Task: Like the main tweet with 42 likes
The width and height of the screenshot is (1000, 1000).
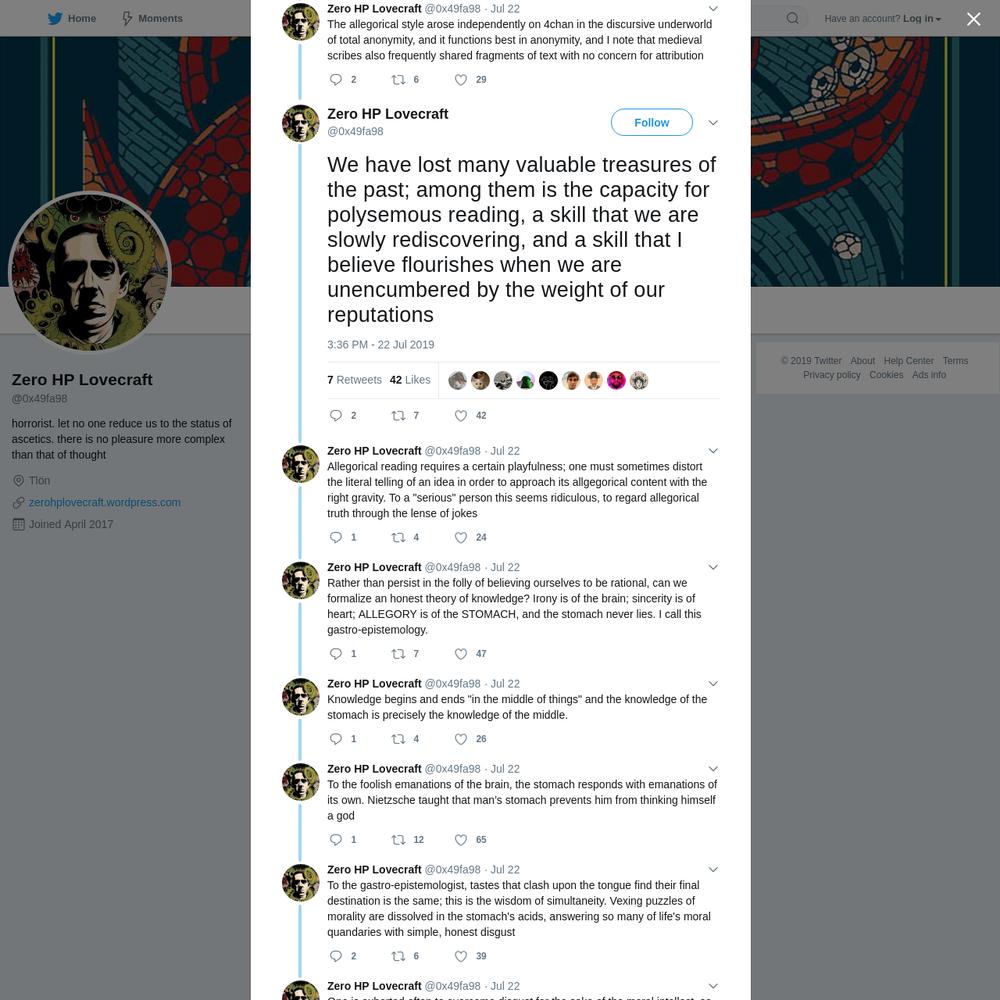Action: click(460, 415)
